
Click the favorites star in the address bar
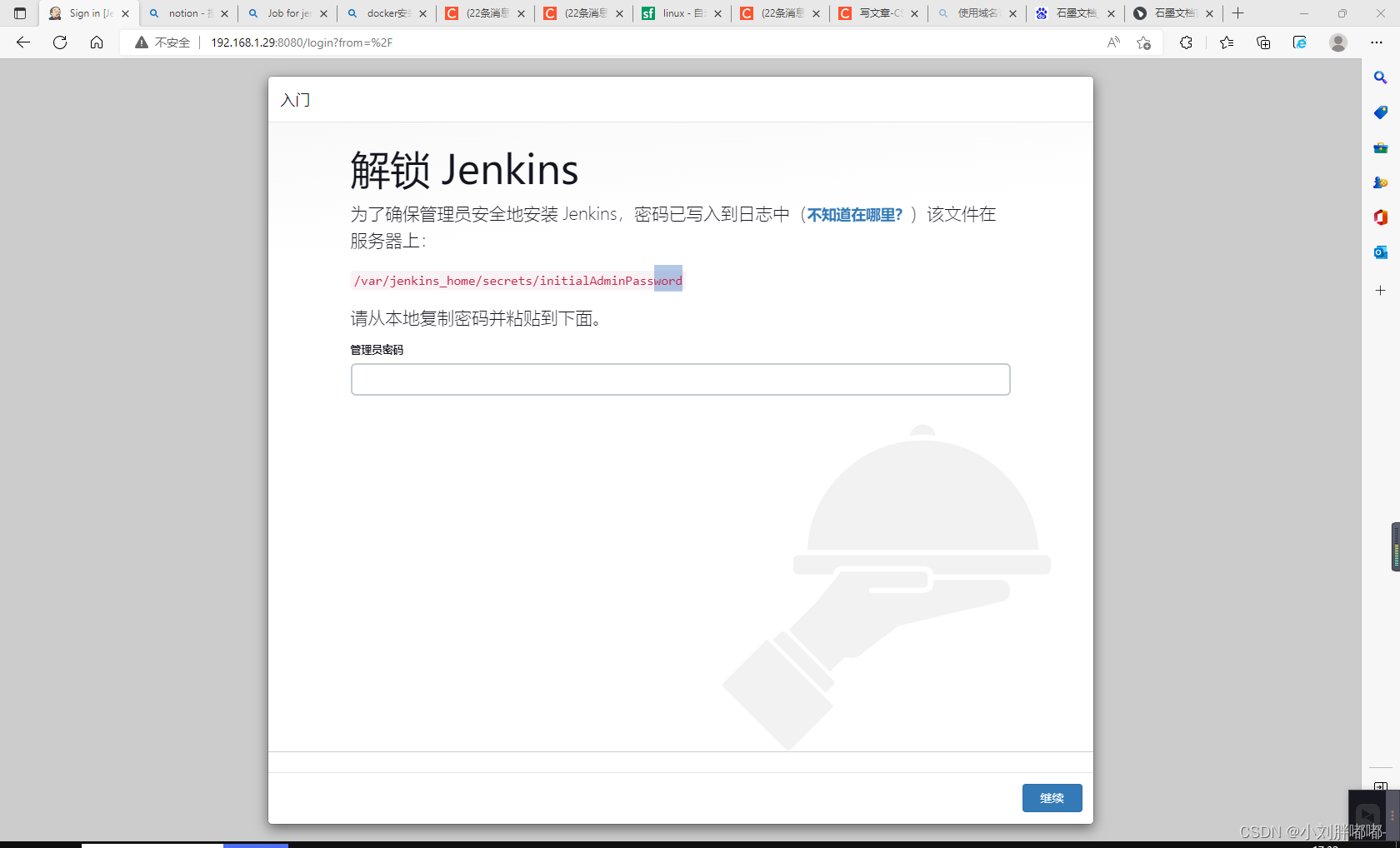(1142, 42)
